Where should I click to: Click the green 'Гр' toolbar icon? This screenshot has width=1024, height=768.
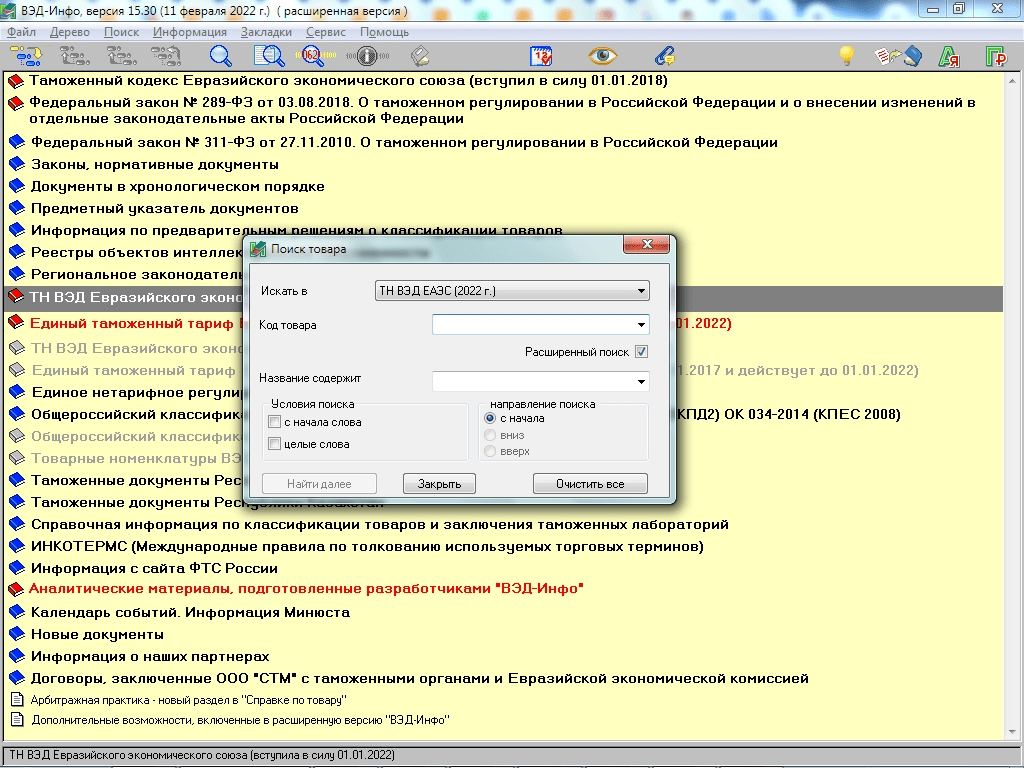pyautogui.click(x=996, y=57)
